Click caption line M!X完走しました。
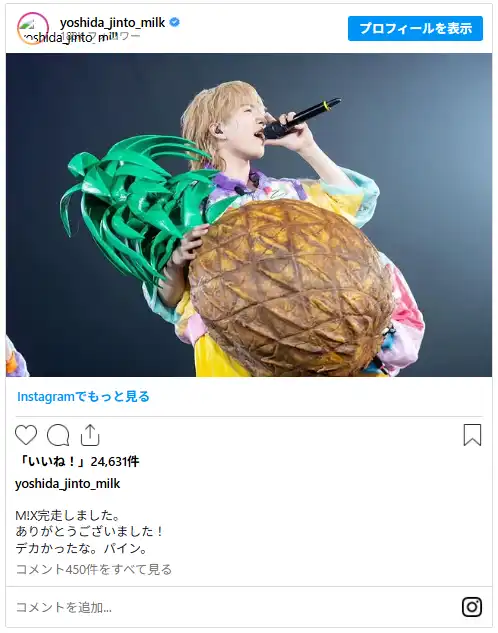Image resolution: width=498 pixels, height=633 pixels. pyautogui.click(x=67, y=515)
